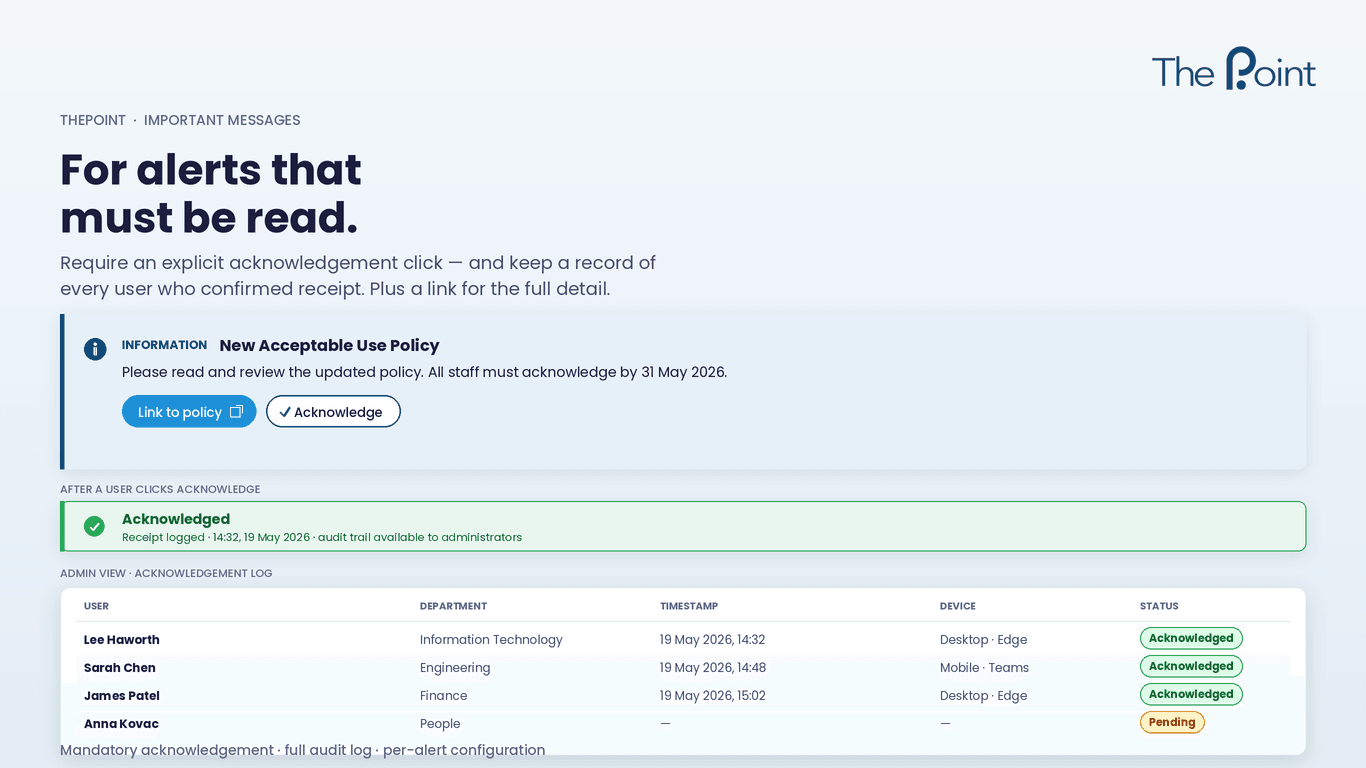Click the 'Mandatory acknowledgement · full audit log' footer
1366x768 pixels.
(x=303, y=750)
